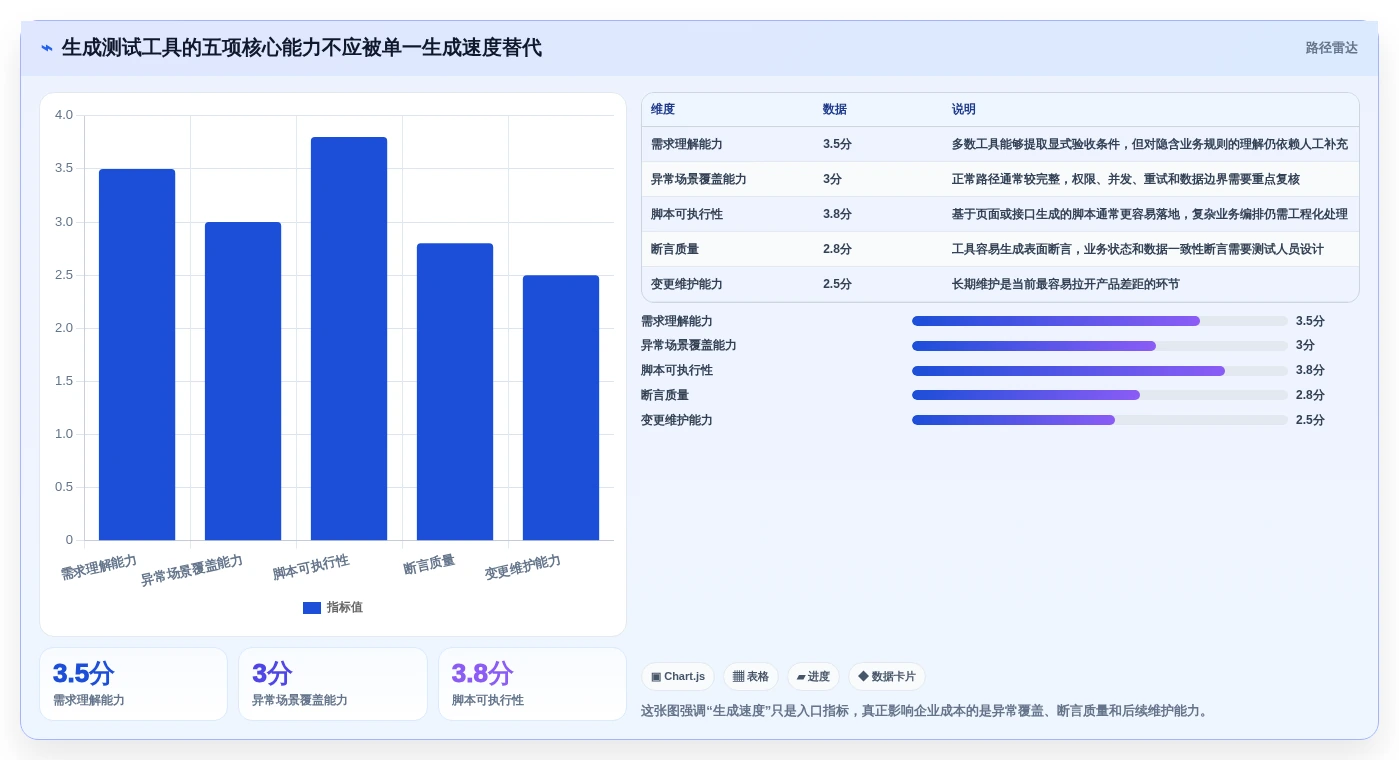Toggle the 指标值 legend swatch
1399x760 pixels.
click(x=312, y=608)
